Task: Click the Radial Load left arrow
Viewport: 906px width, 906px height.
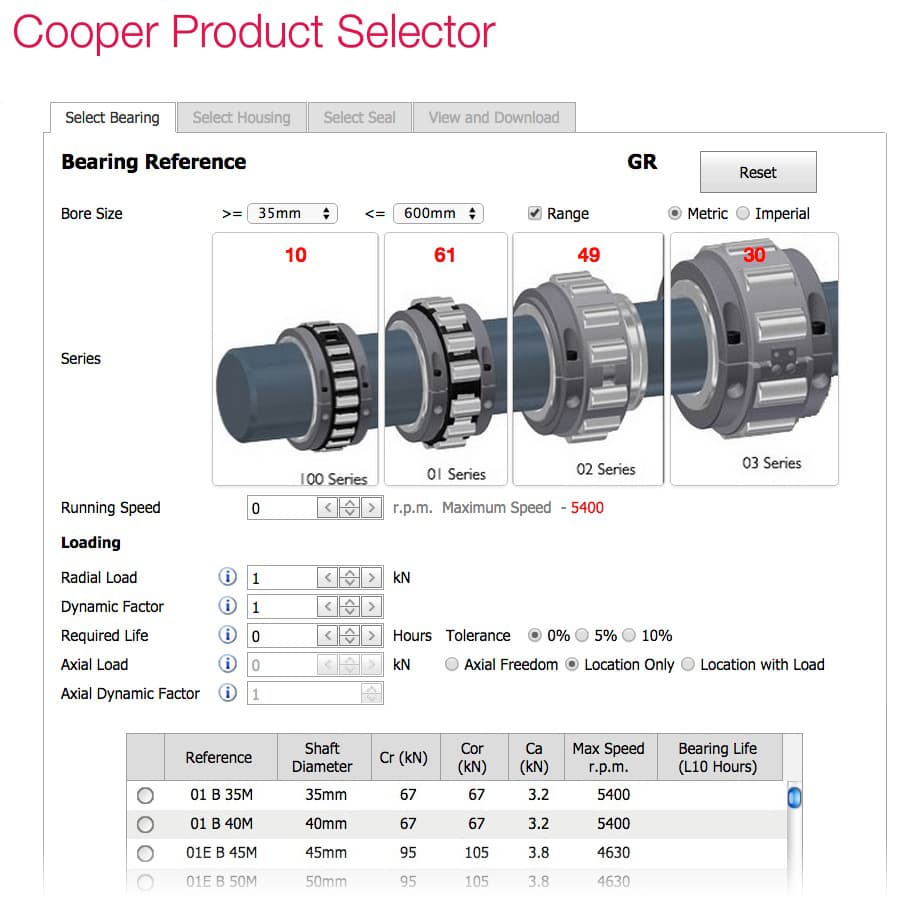Action: tap(328, 577)
